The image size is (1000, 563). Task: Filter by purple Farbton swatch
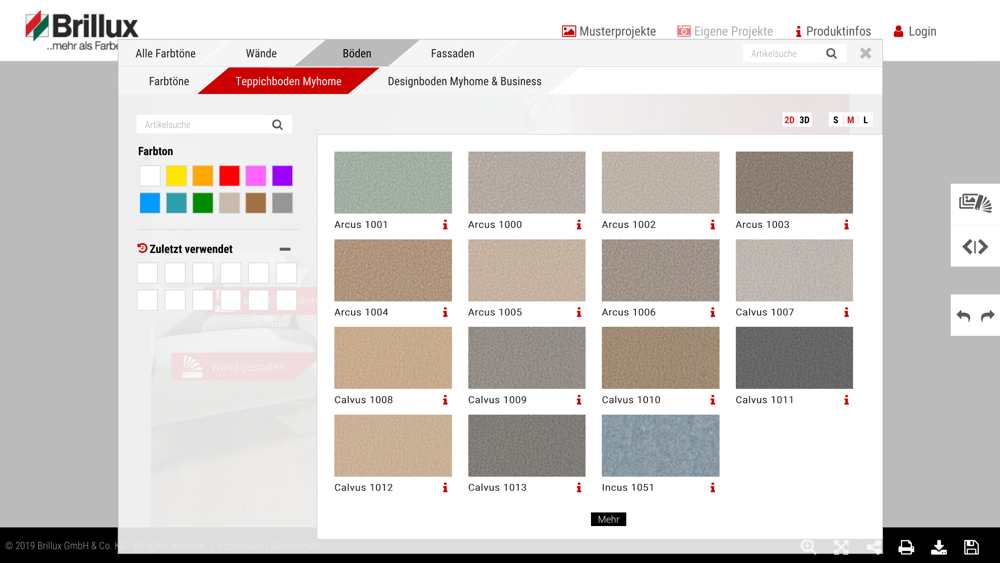click(283, 175)
